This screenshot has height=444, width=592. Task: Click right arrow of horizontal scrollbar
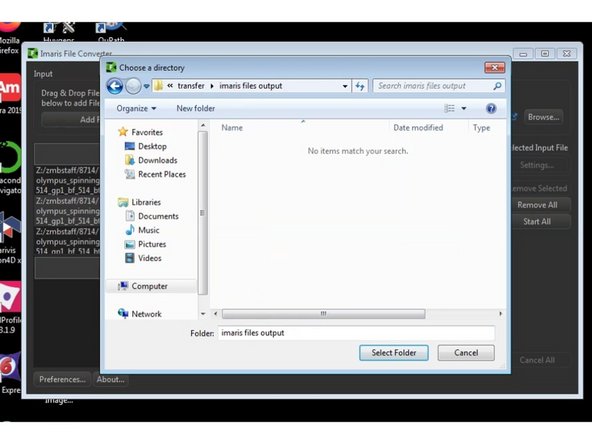tap(501, 314)
